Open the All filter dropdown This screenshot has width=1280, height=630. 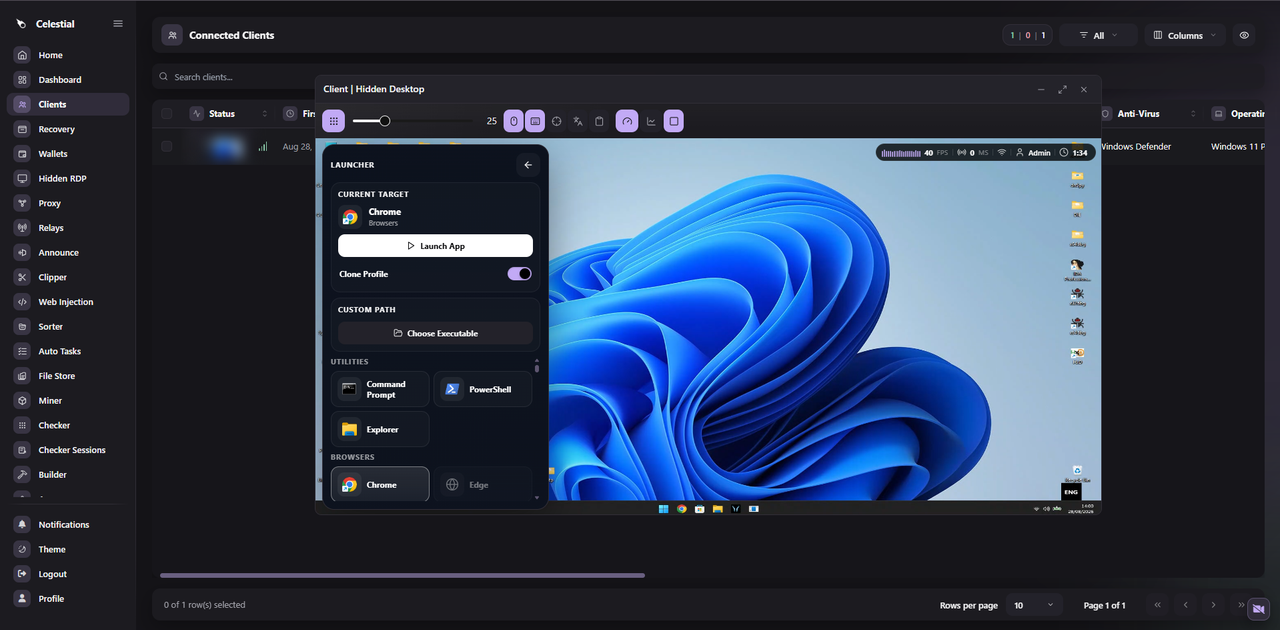pos(1098,35)
